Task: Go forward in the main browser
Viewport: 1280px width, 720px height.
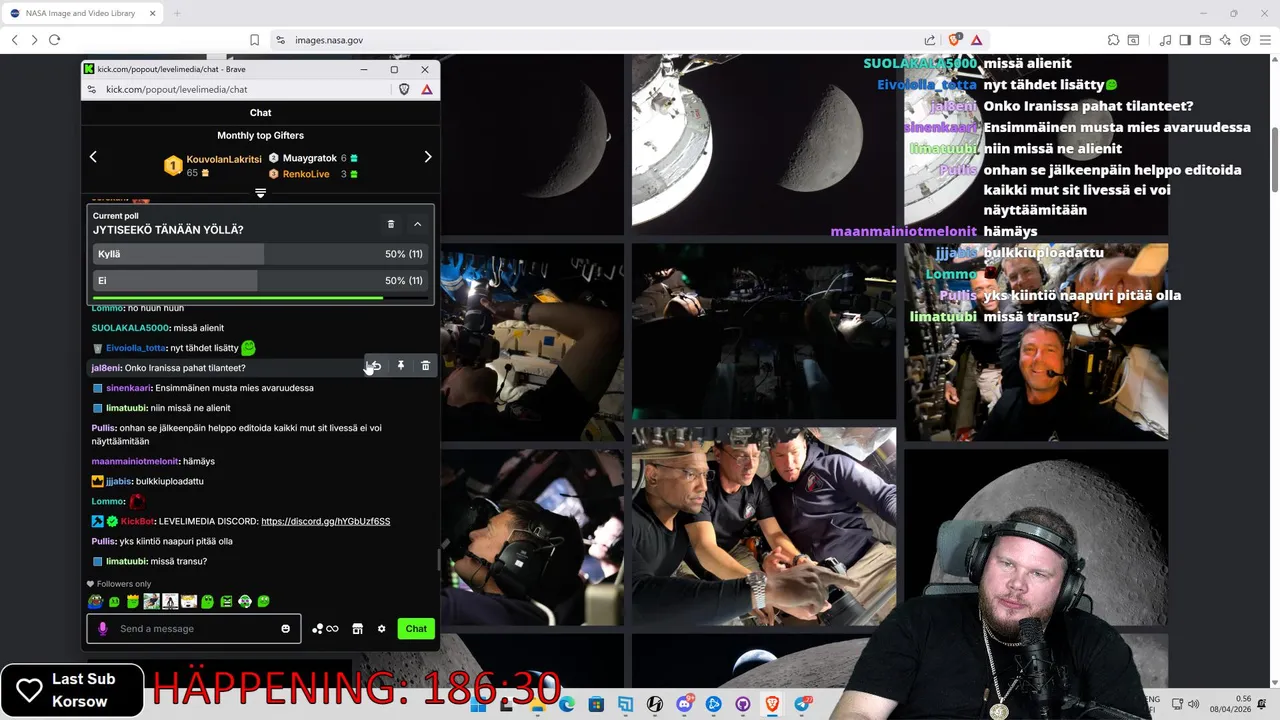Action: click(x=34, y=40)
